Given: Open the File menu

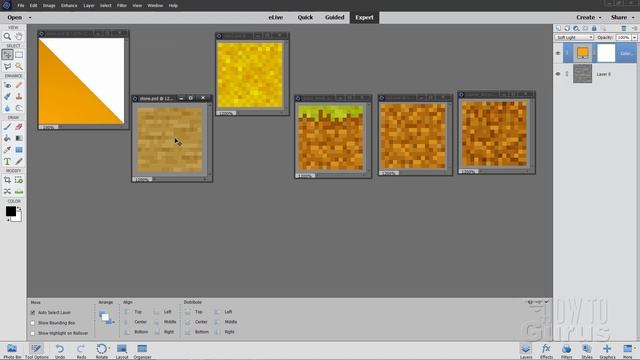Looking at the screenshot, I should click(x=21, y=6).
